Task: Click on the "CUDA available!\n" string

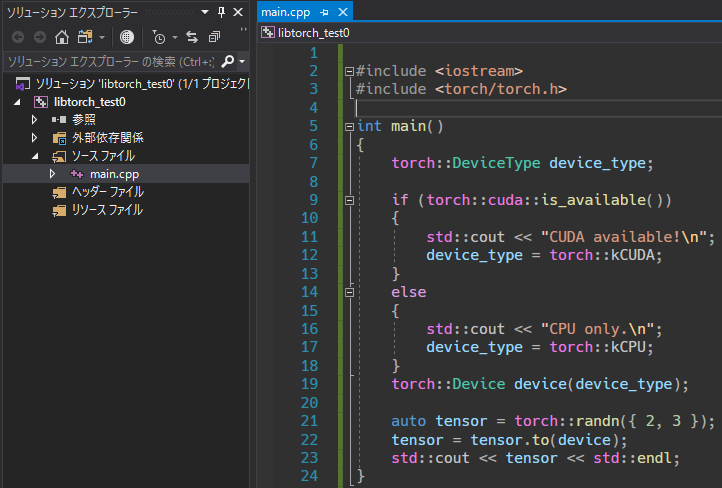Action: point(623,237)
